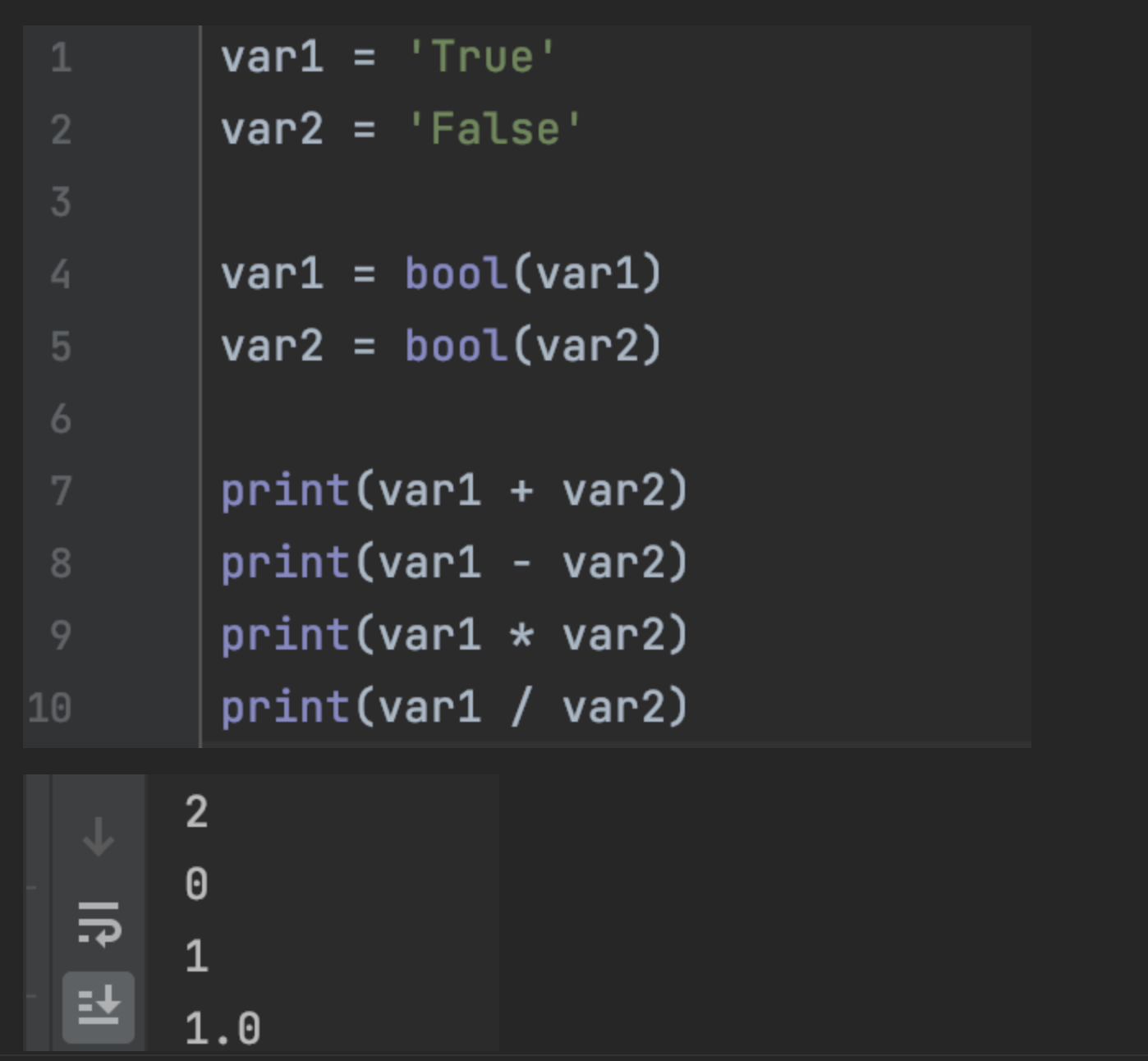Click print on the addition line

285,492
